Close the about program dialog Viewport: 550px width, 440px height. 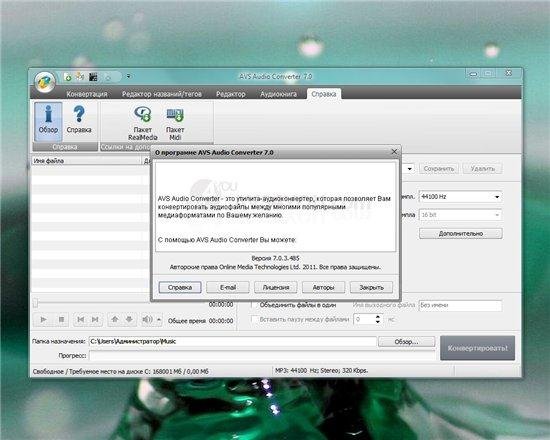pyautogui.click(x=394, y=152)
